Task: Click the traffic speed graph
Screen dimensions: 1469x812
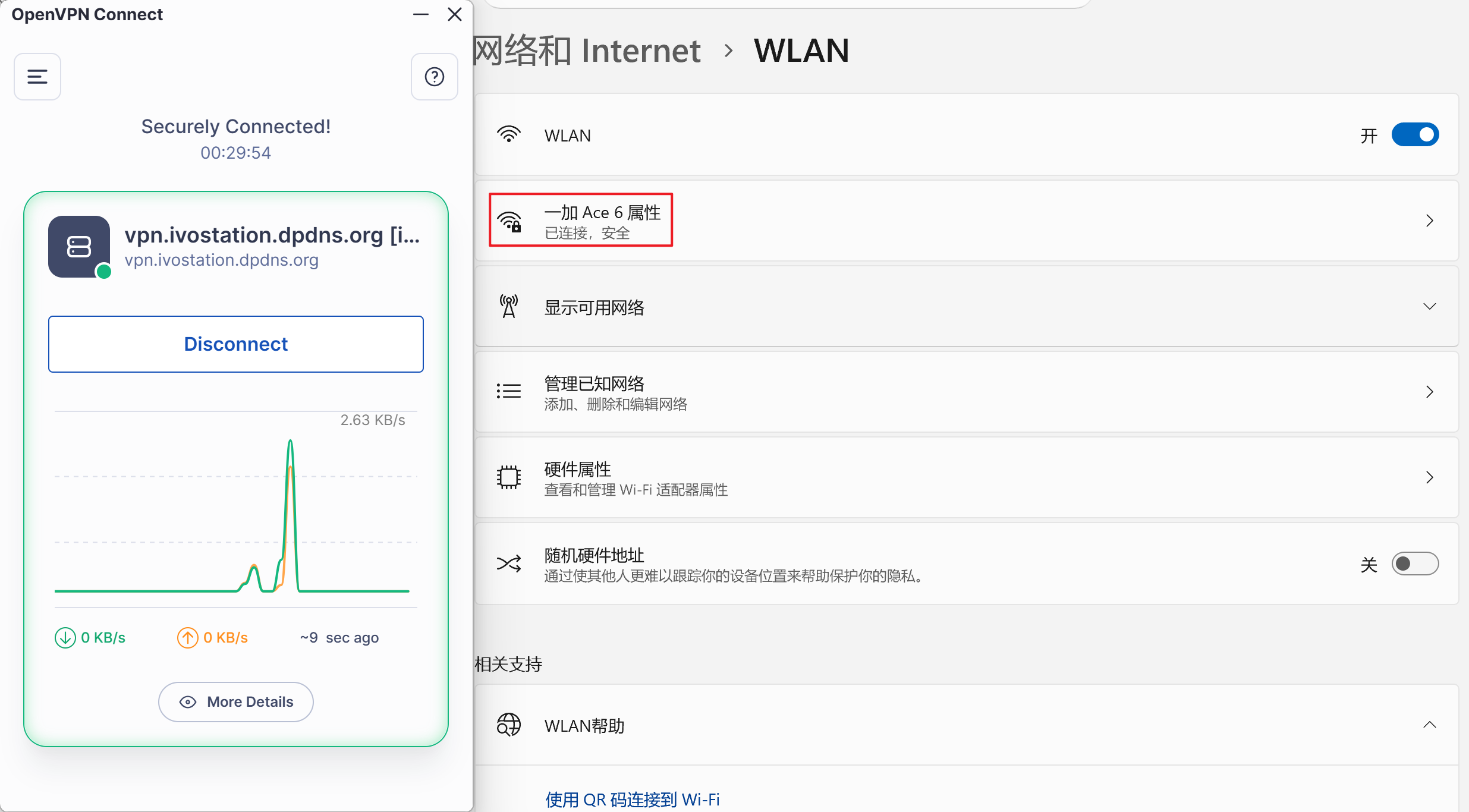Action: coord(236,509)
